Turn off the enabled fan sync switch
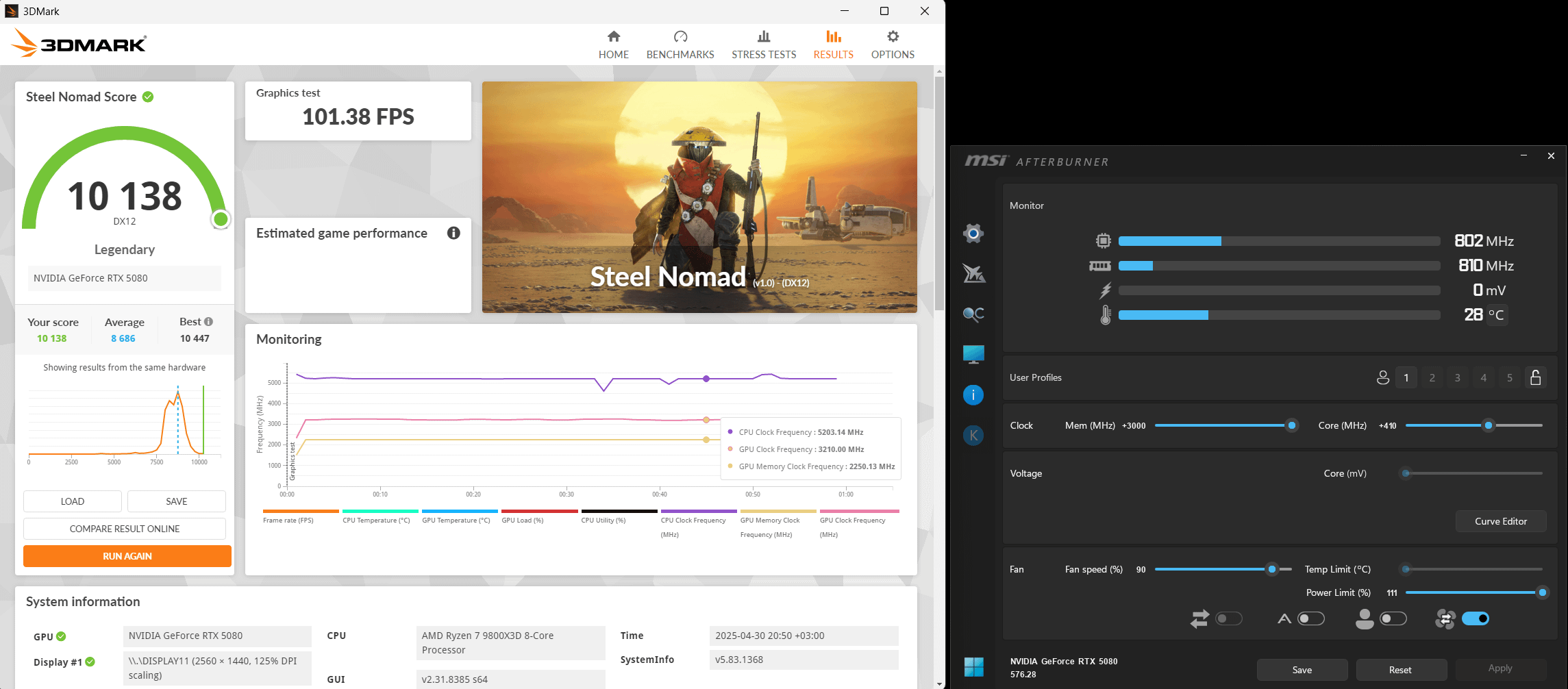 pos(1476,619)
